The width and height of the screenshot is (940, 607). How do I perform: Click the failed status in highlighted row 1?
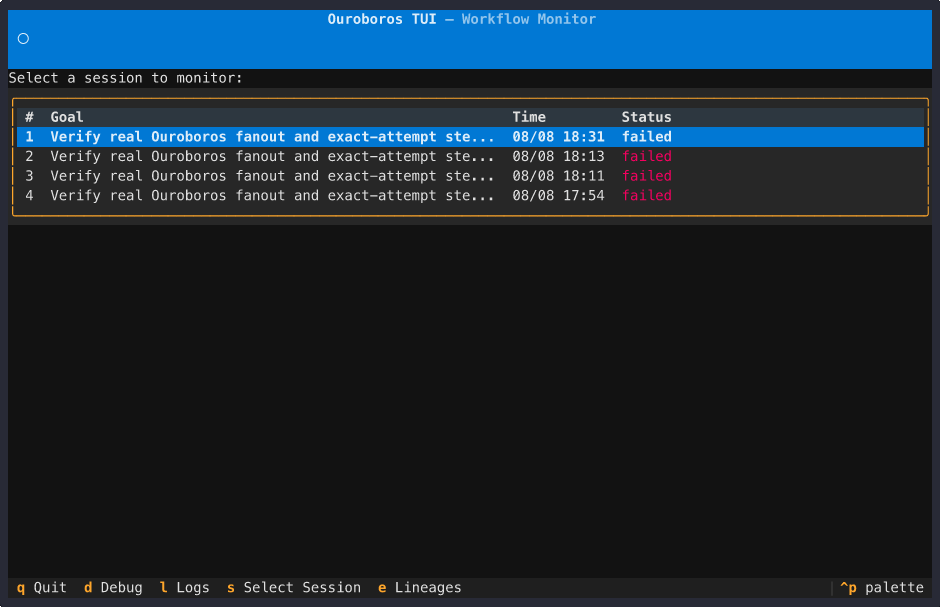646,137
